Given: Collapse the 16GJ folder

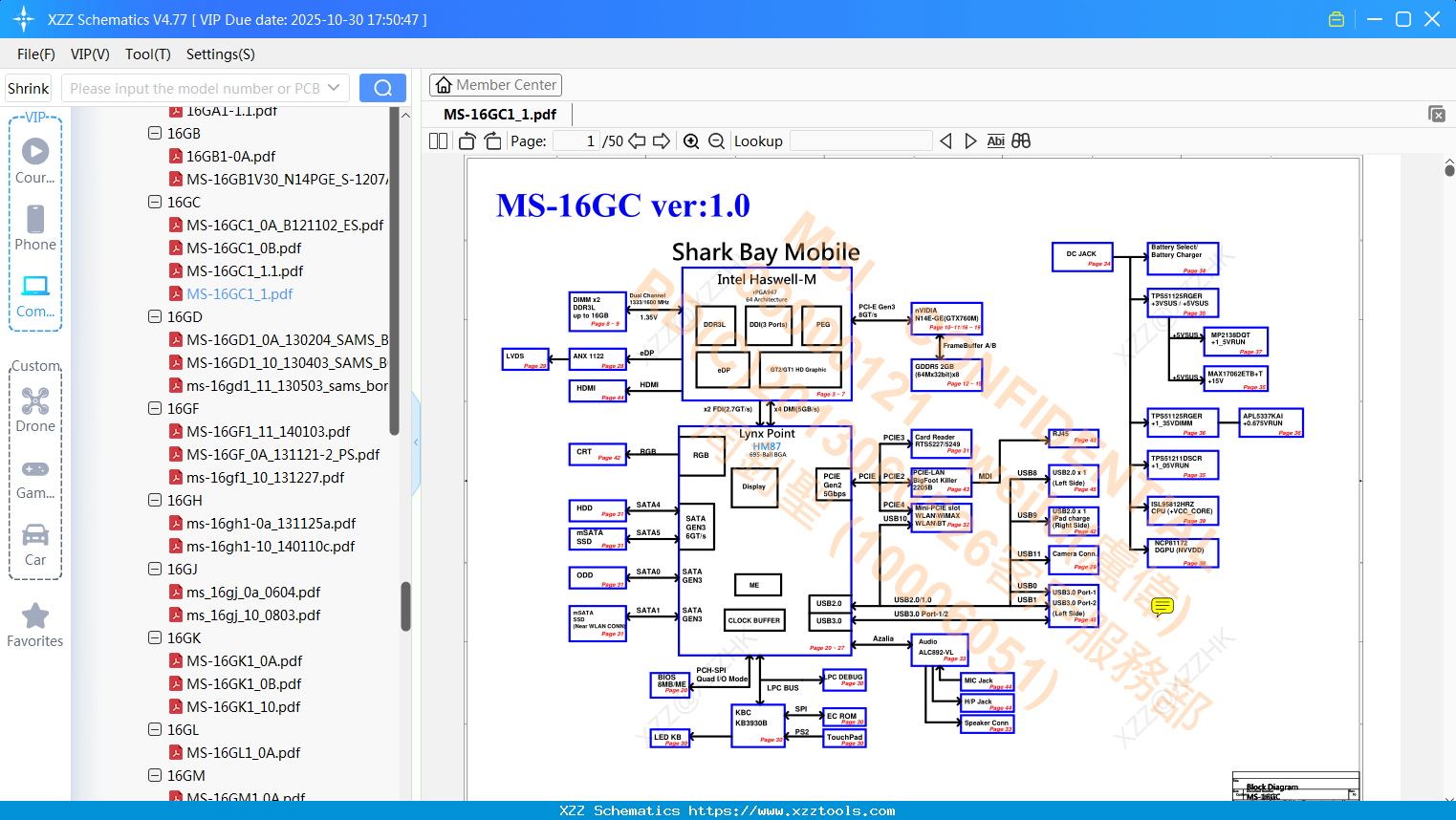Looking at the screenshot, I should point(155,570).
